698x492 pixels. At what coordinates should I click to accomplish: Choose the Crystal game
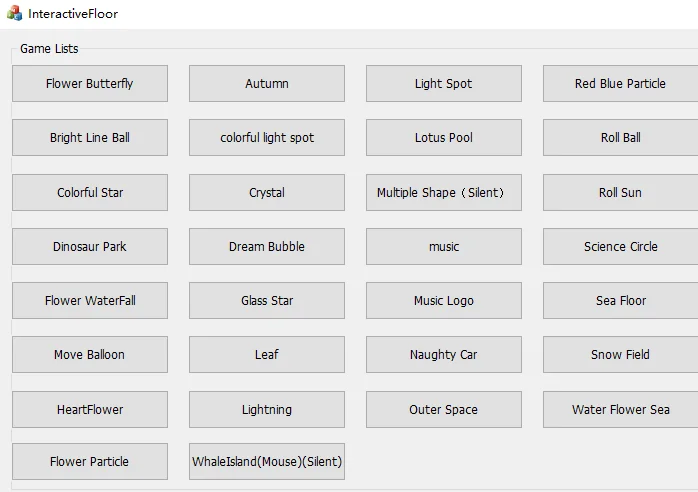tap(267, 193)
